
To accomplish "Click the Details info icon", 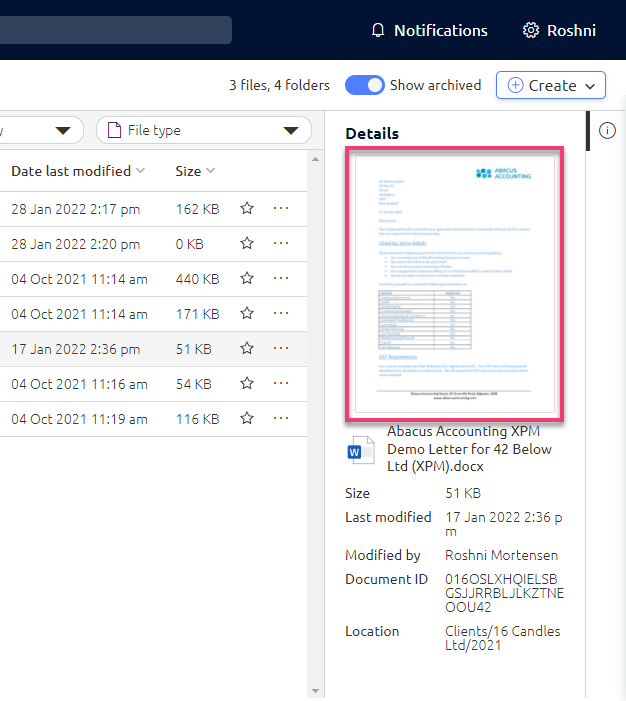I will click(607, 131).
